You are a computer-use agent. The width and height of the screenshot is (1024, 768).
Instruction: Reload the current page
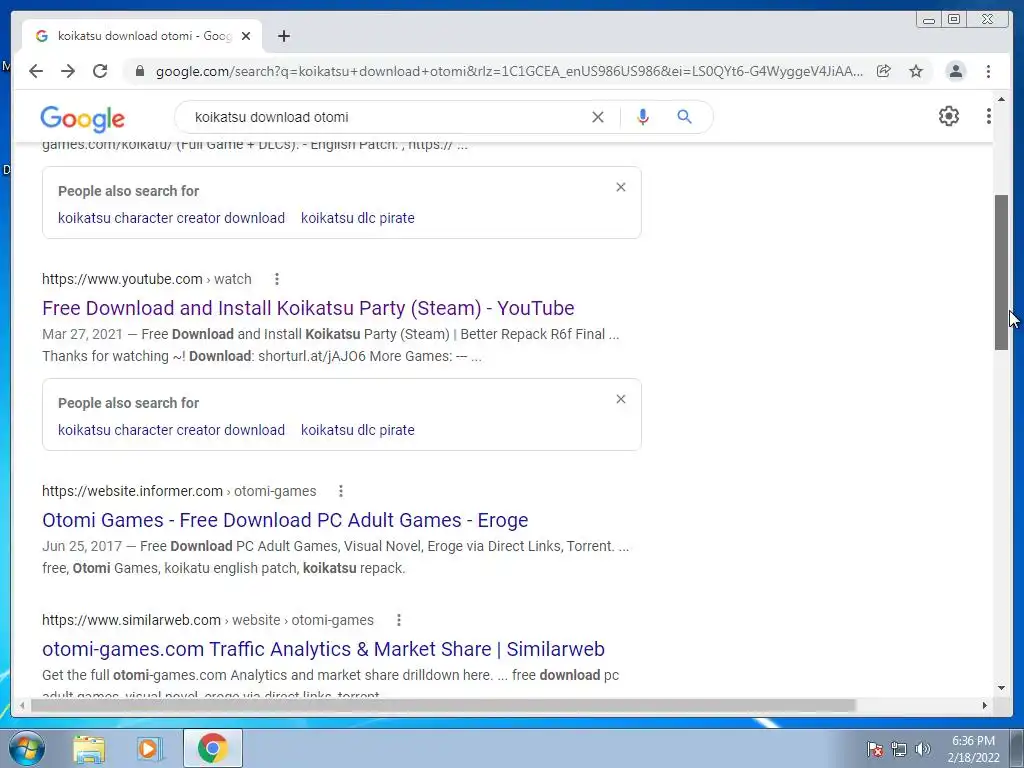(x=100, y=71)
